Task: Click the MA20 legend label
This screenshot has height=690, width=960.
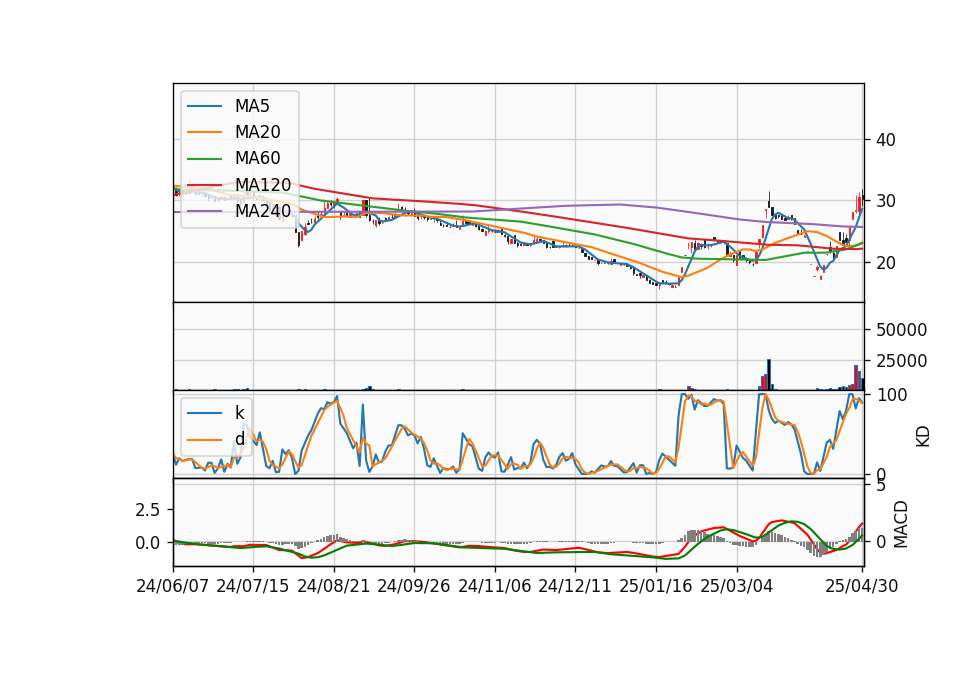Action: [257, 132]
